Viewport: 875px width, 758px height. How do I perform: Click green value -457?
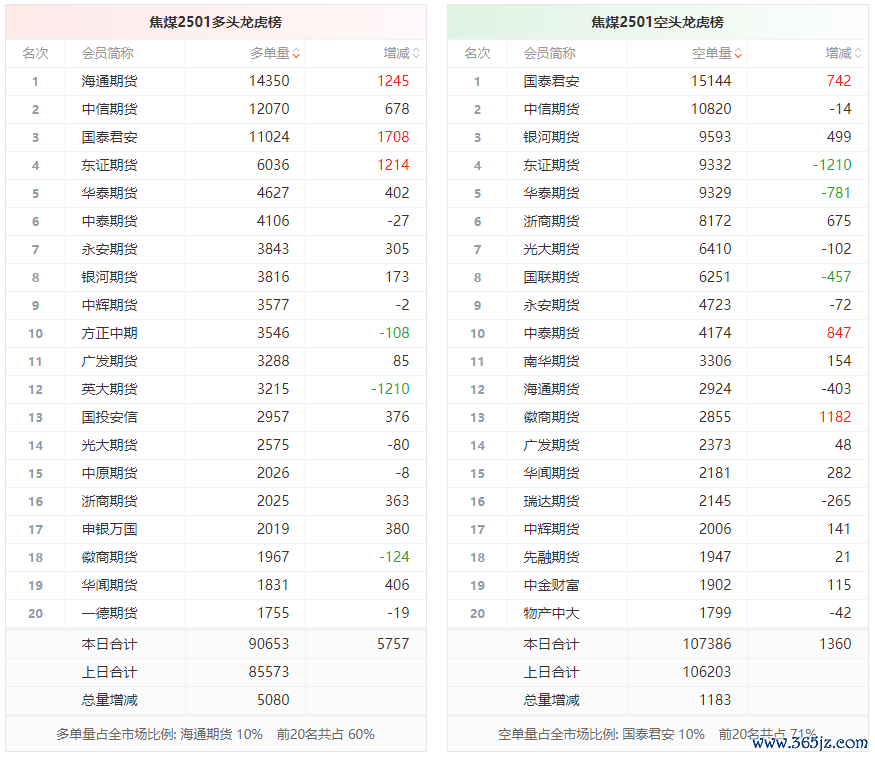coord(836,277)
